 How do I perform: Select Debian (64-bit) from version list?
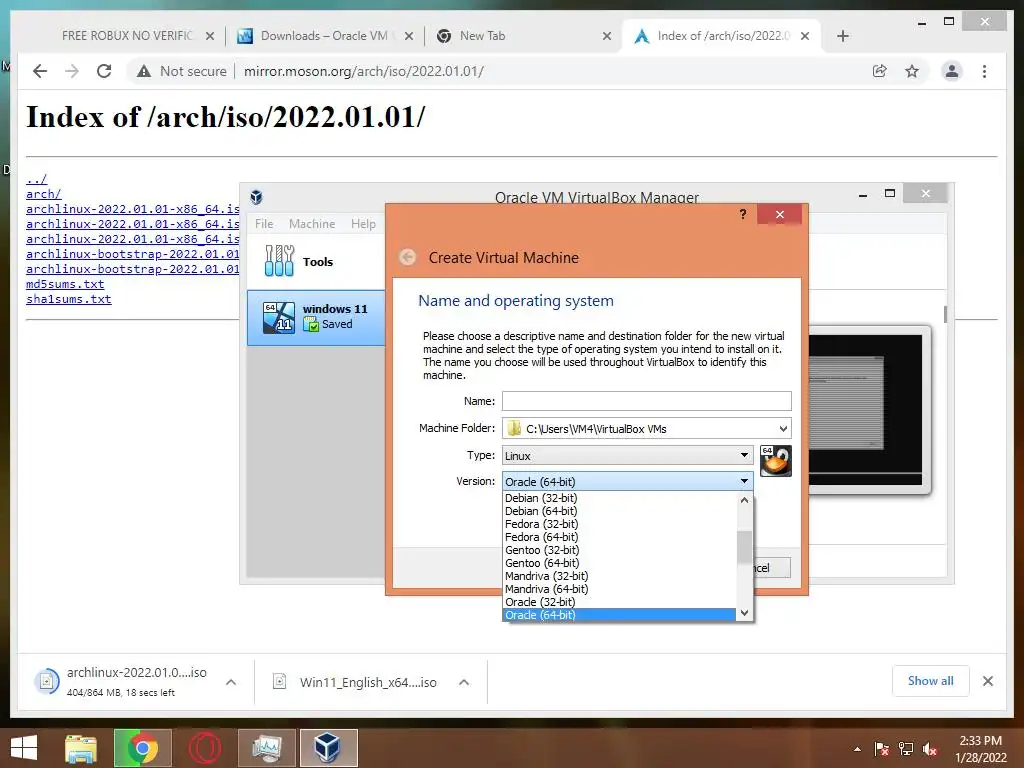click(619, 511)
